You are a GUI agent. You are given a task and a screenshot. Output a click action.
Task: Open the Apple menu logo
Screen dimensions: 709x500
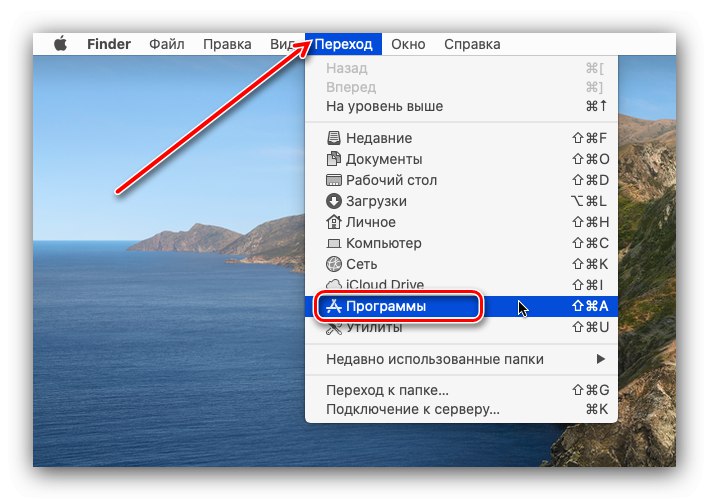coord(61,44)
